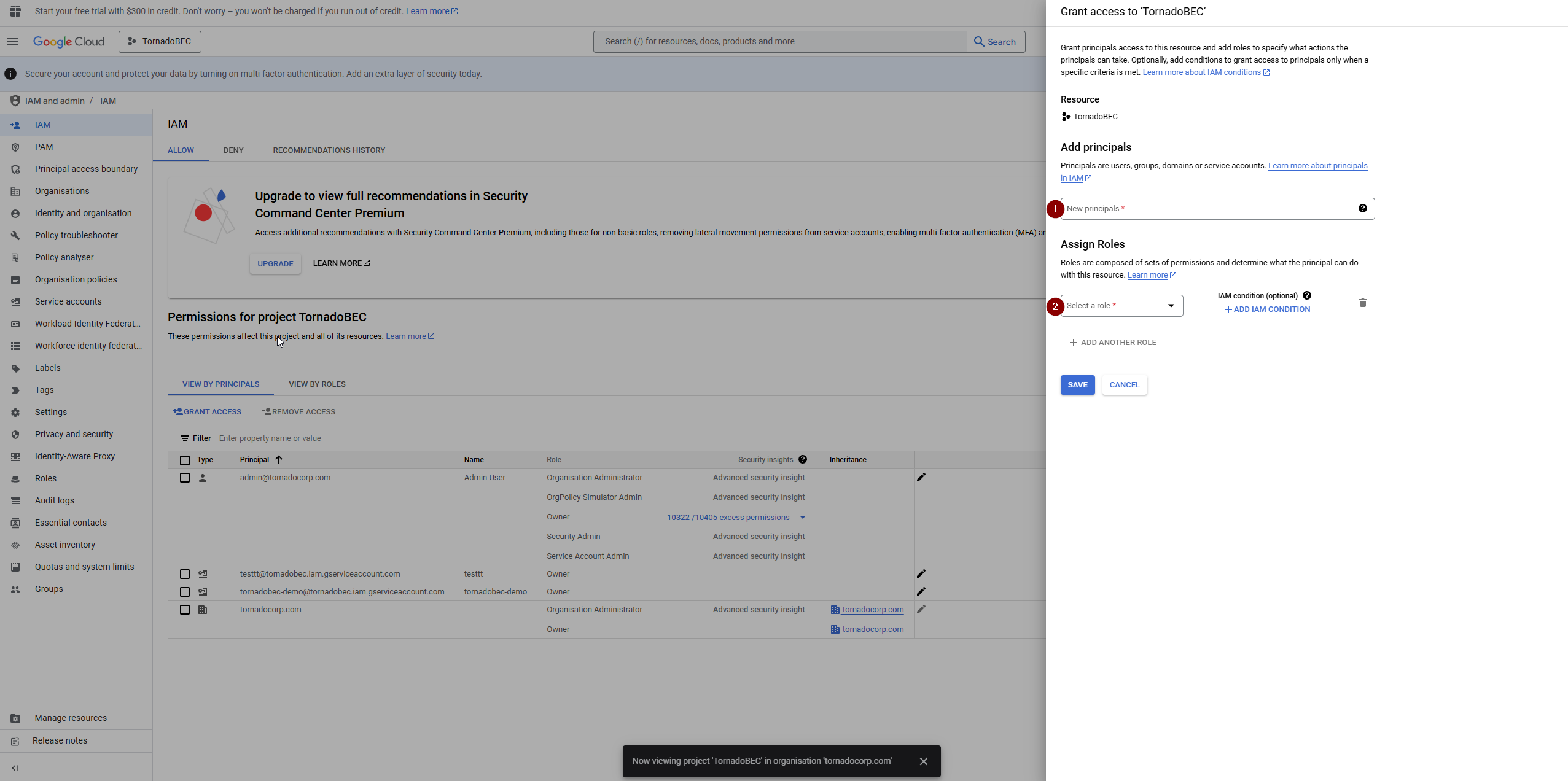Screen dimensions: 1568x781
Task: Dismiss the project notification toast
Action: click(923, 761)
